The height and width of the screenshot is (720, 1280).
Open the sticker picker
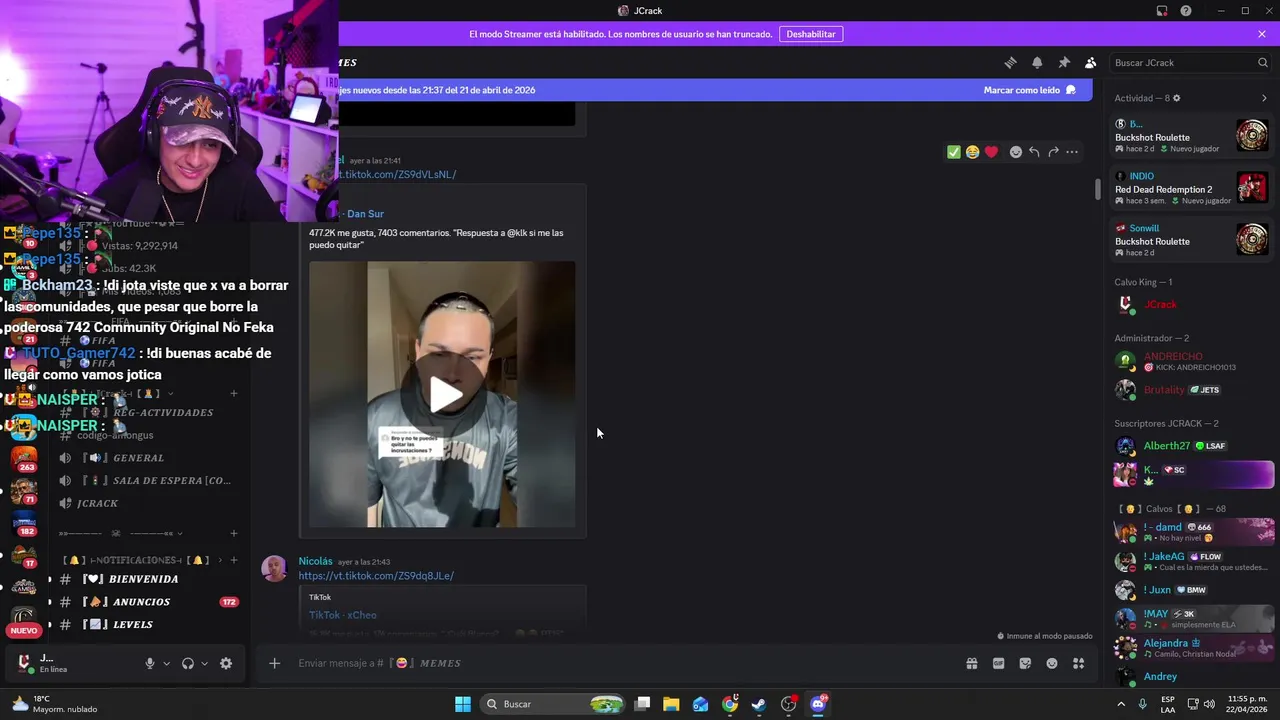tap(1025, 663)
